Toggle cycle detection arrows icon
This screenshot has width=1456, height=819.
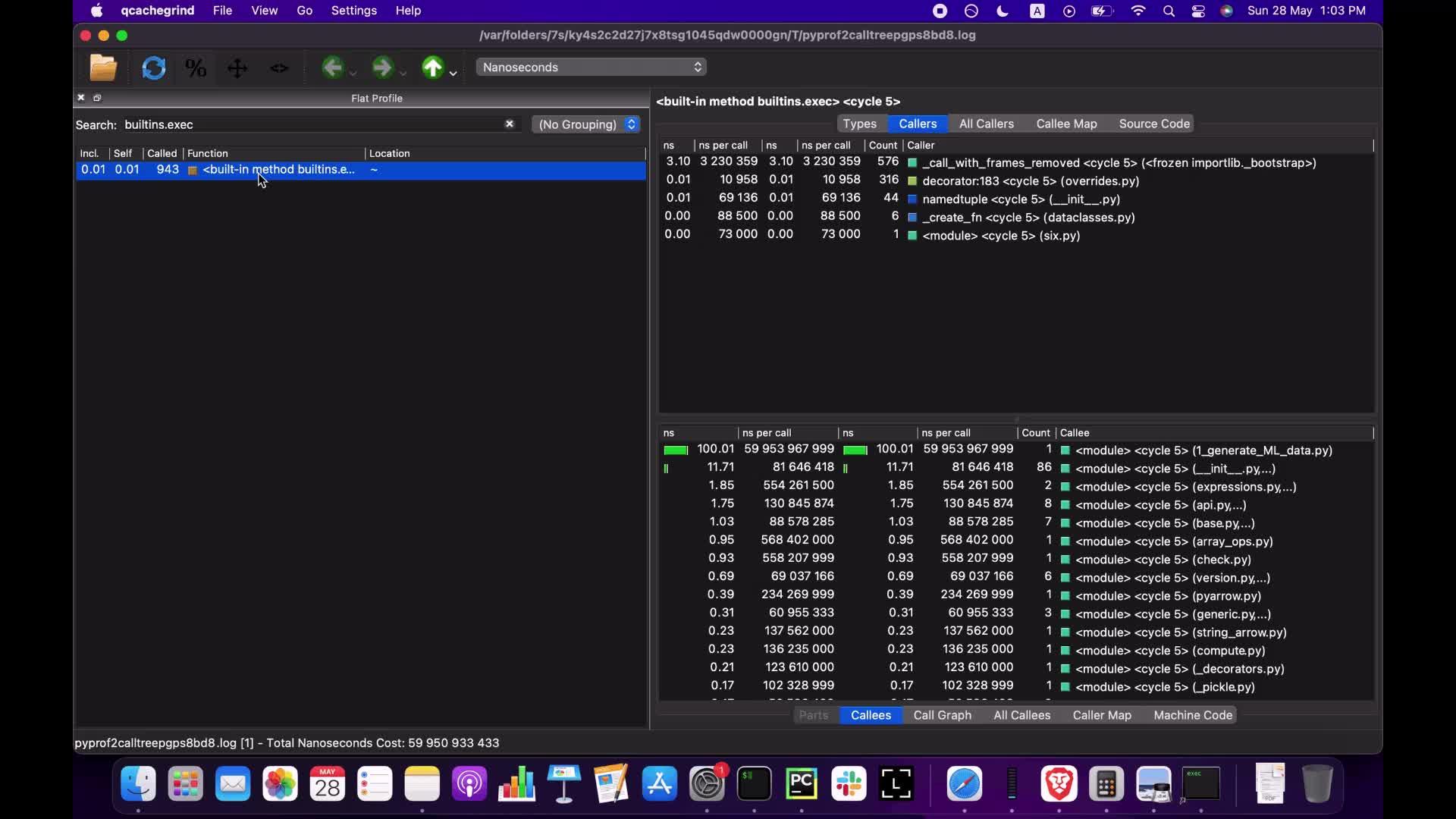pos(279,68)
